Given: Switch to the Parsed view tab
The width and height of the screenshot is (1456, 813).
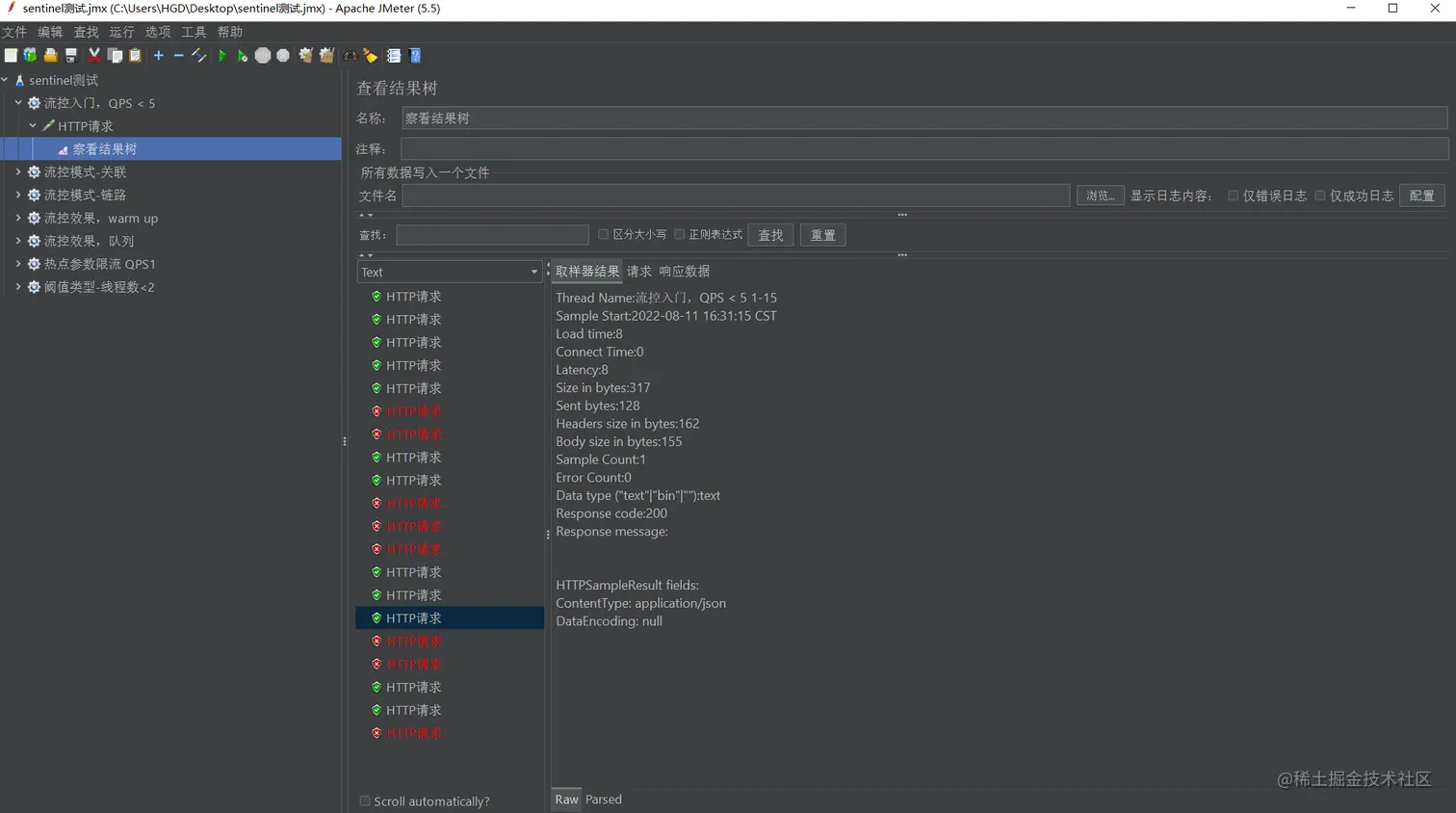Looking at the screenshot, I should (x=604, y=800).
